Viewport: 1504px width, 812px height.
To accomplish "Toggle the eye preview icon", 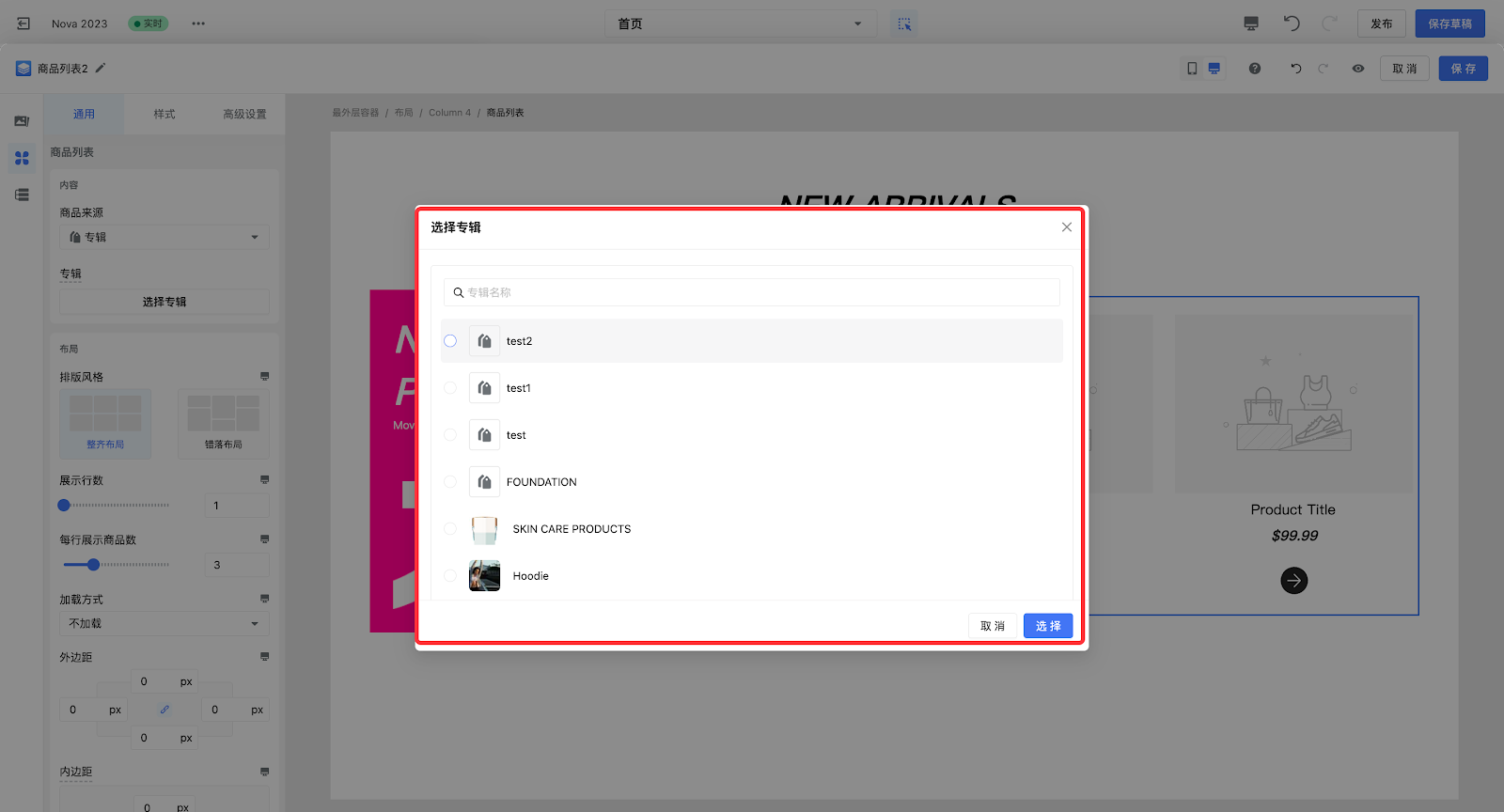I will point(1358,69).
